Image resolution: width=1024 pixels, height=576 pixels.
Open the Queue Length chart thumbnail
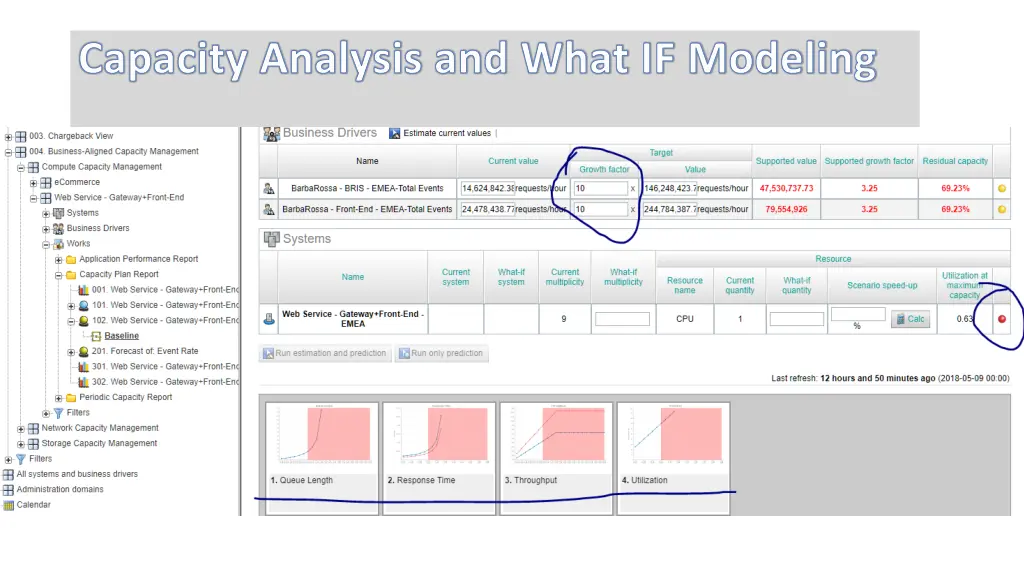(x=322, y=458)
